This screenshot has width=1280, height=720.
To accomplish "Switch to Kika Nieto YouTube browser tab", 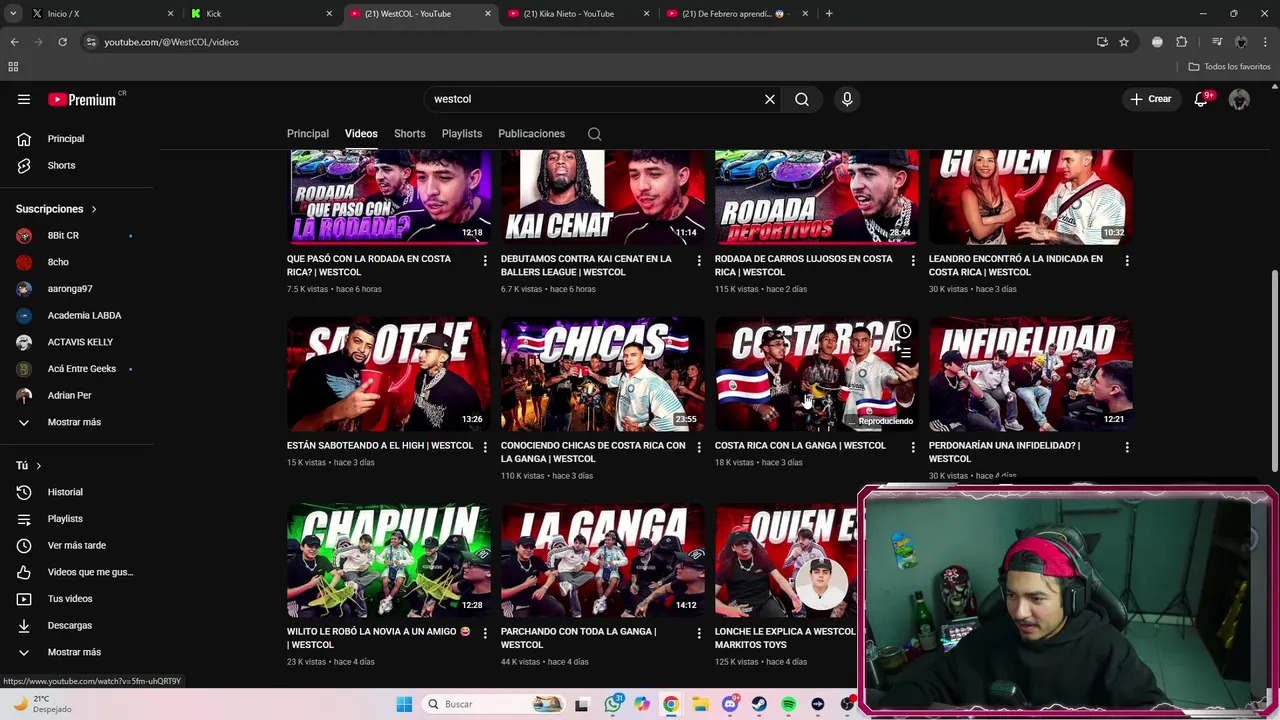I will tap(578, 14).
